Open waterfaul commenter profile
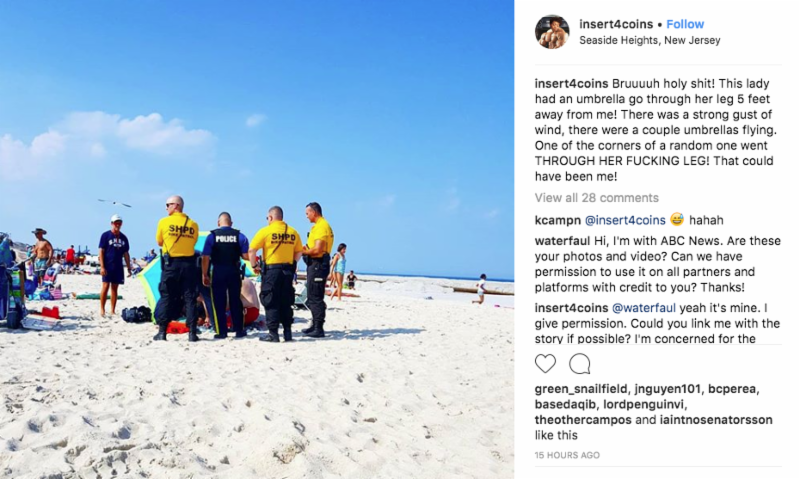800x479 pixels. click(563, 241)
